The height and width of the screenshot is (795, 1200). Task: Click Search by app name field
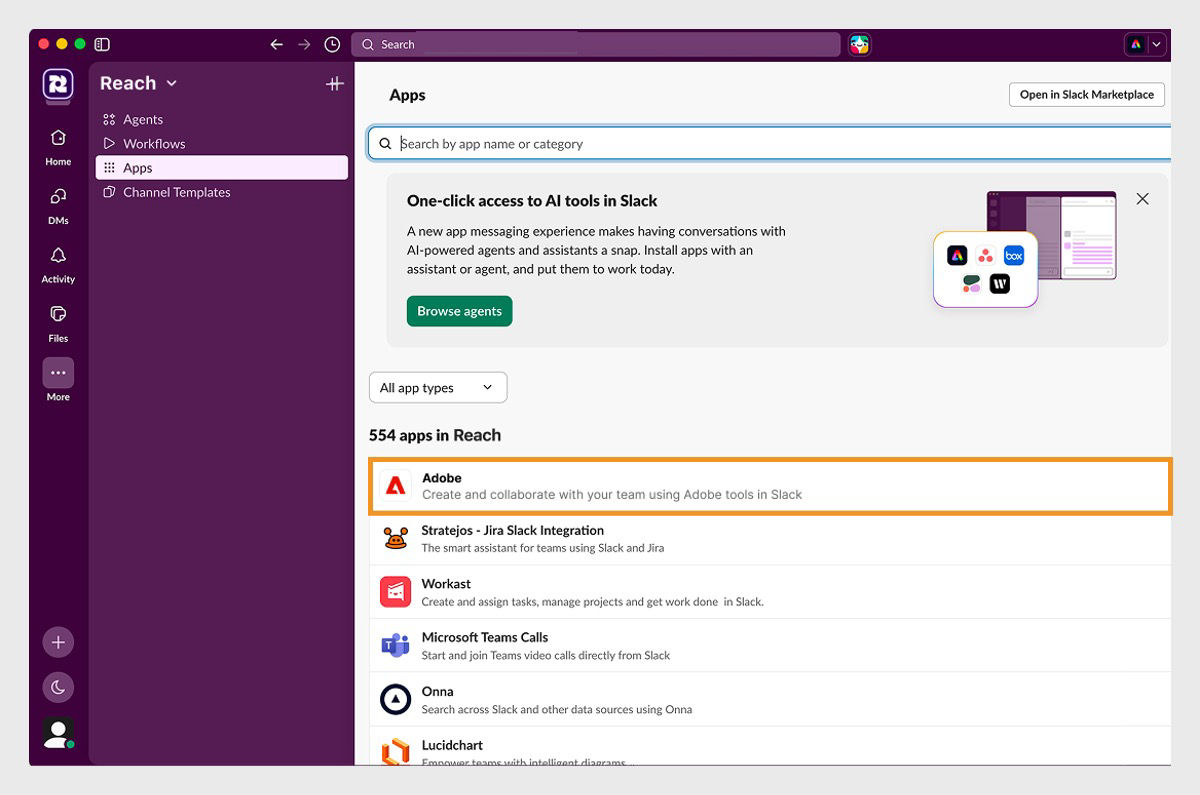(x=769, y=143)
